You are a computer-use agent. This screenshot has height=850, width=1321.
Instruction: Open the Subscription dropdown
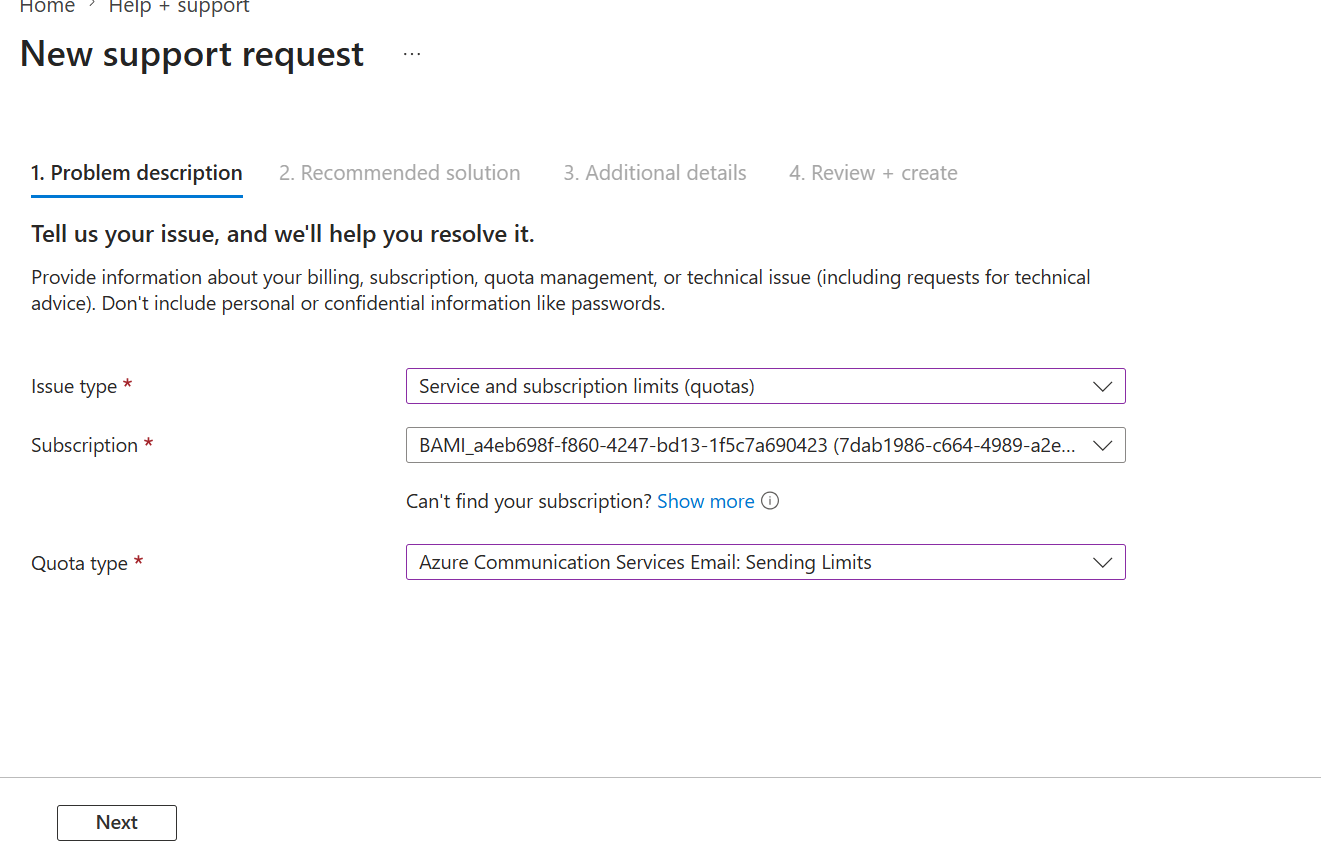(x=766, y=445)
